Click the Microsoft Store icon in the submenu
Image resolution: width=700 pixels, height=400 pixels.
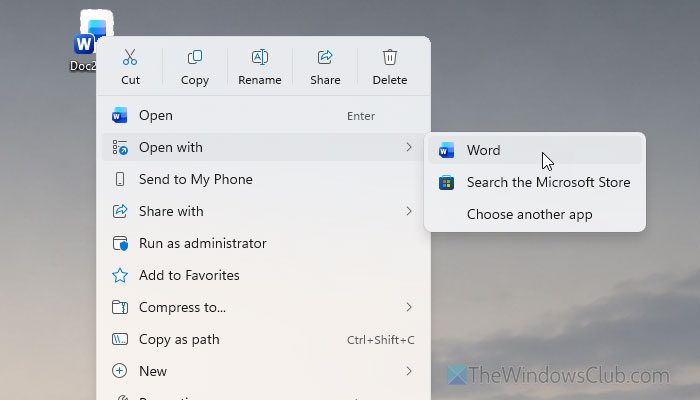[446, 183]
